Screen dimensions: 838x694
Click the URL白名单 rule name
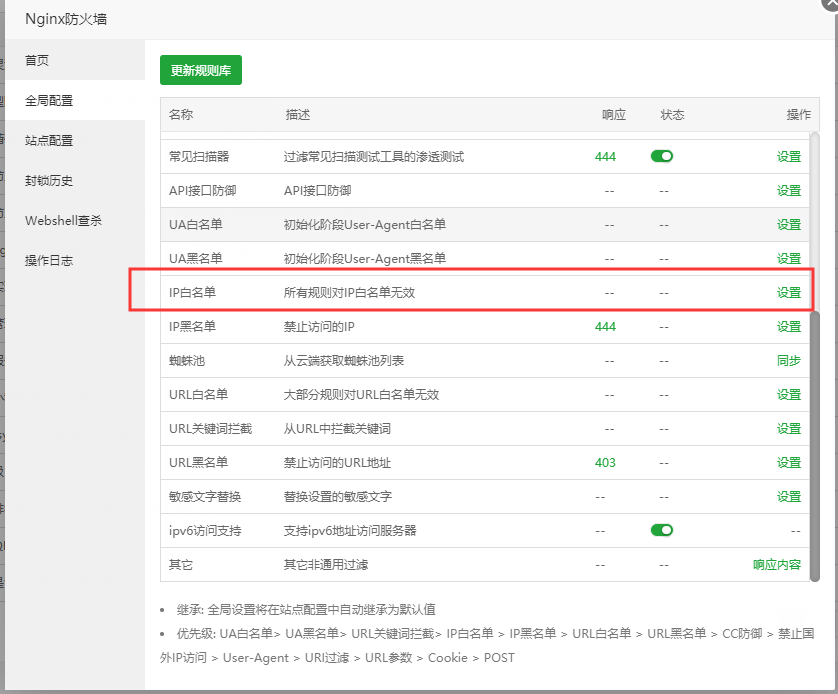198,394
